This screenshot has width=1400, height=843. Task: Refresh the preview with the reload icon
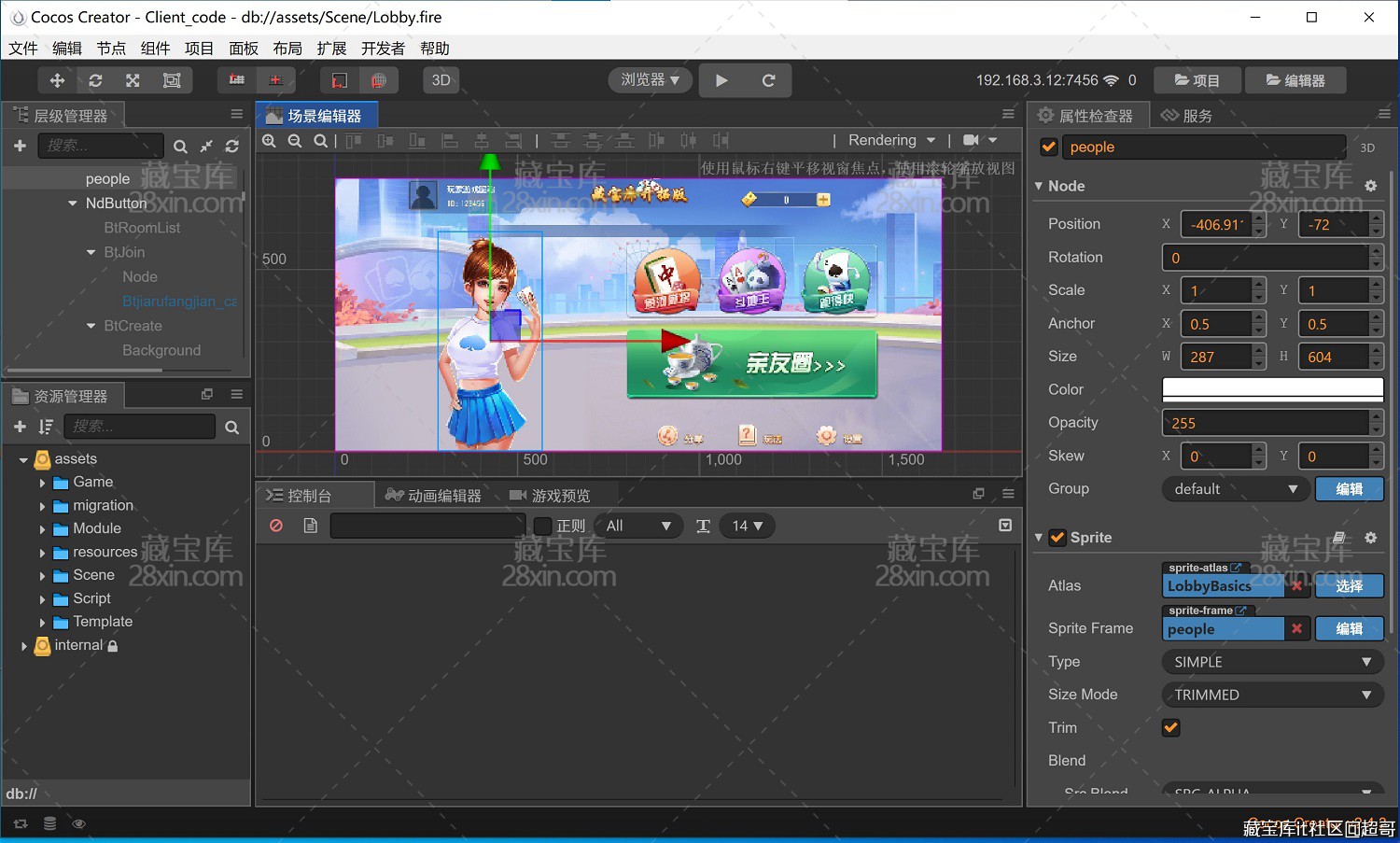(768, 80)
